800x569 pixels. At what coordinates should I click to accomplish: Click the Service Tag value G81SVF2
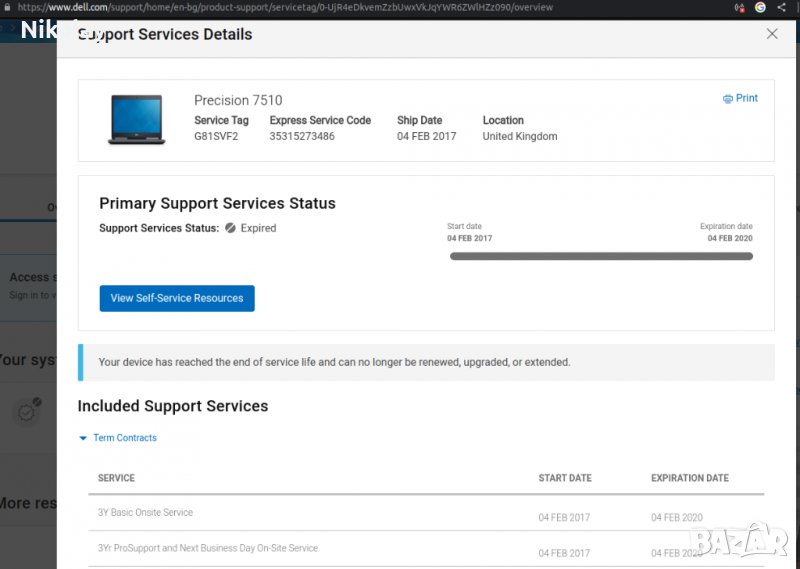click(x=216, y=137)
